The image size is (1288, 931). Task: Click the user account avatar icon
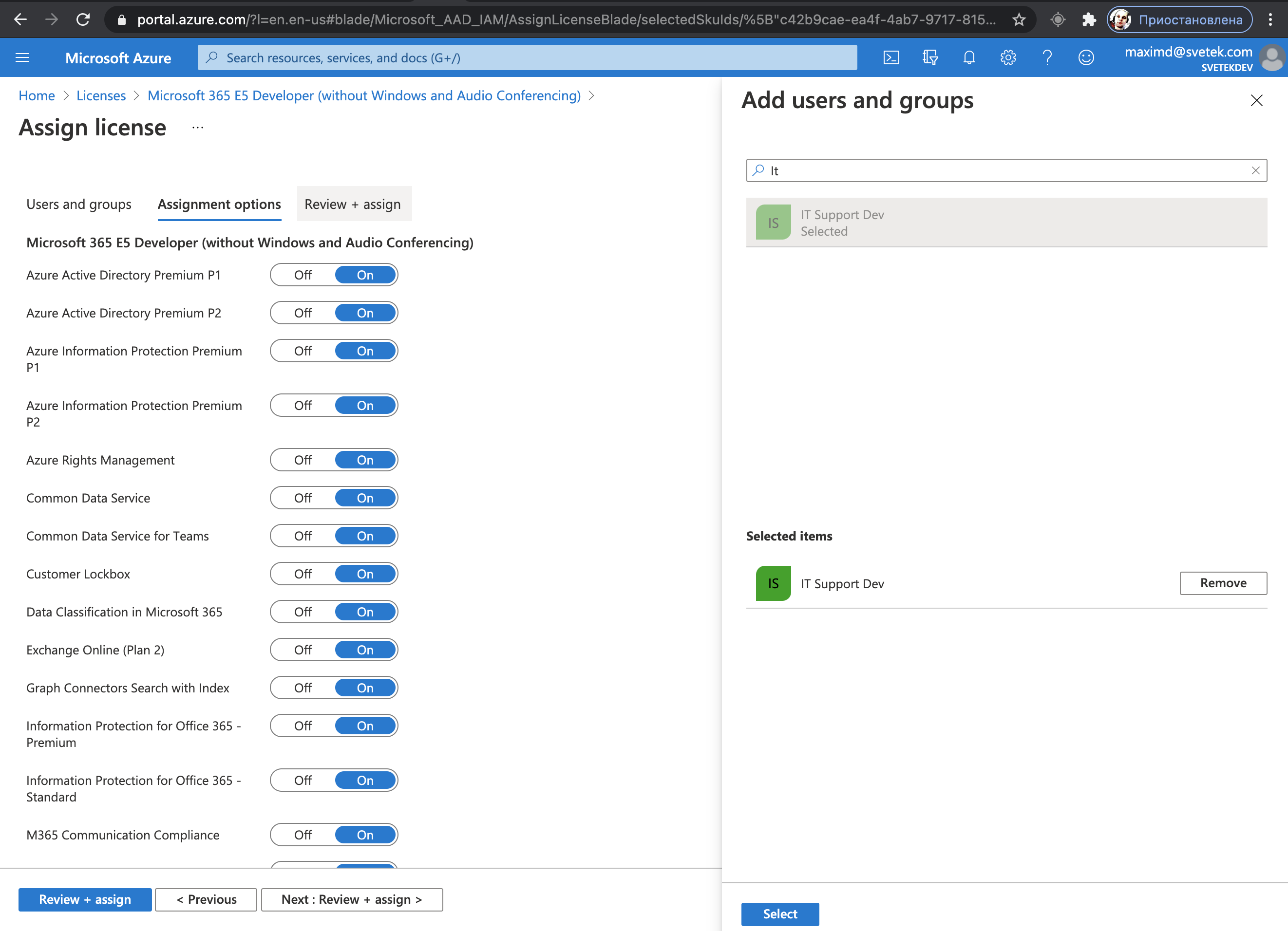pos(1271,58)
